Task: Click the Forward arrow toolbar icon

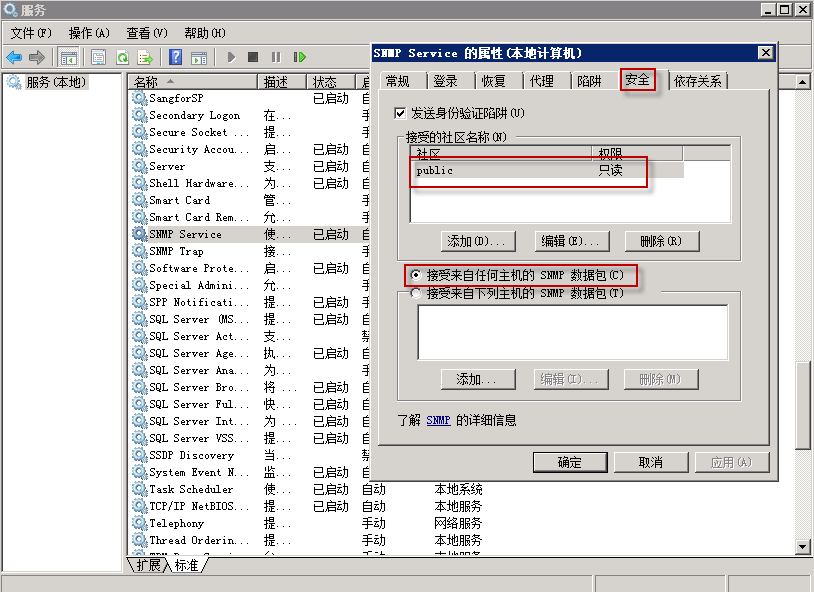Action: point(36,57)
